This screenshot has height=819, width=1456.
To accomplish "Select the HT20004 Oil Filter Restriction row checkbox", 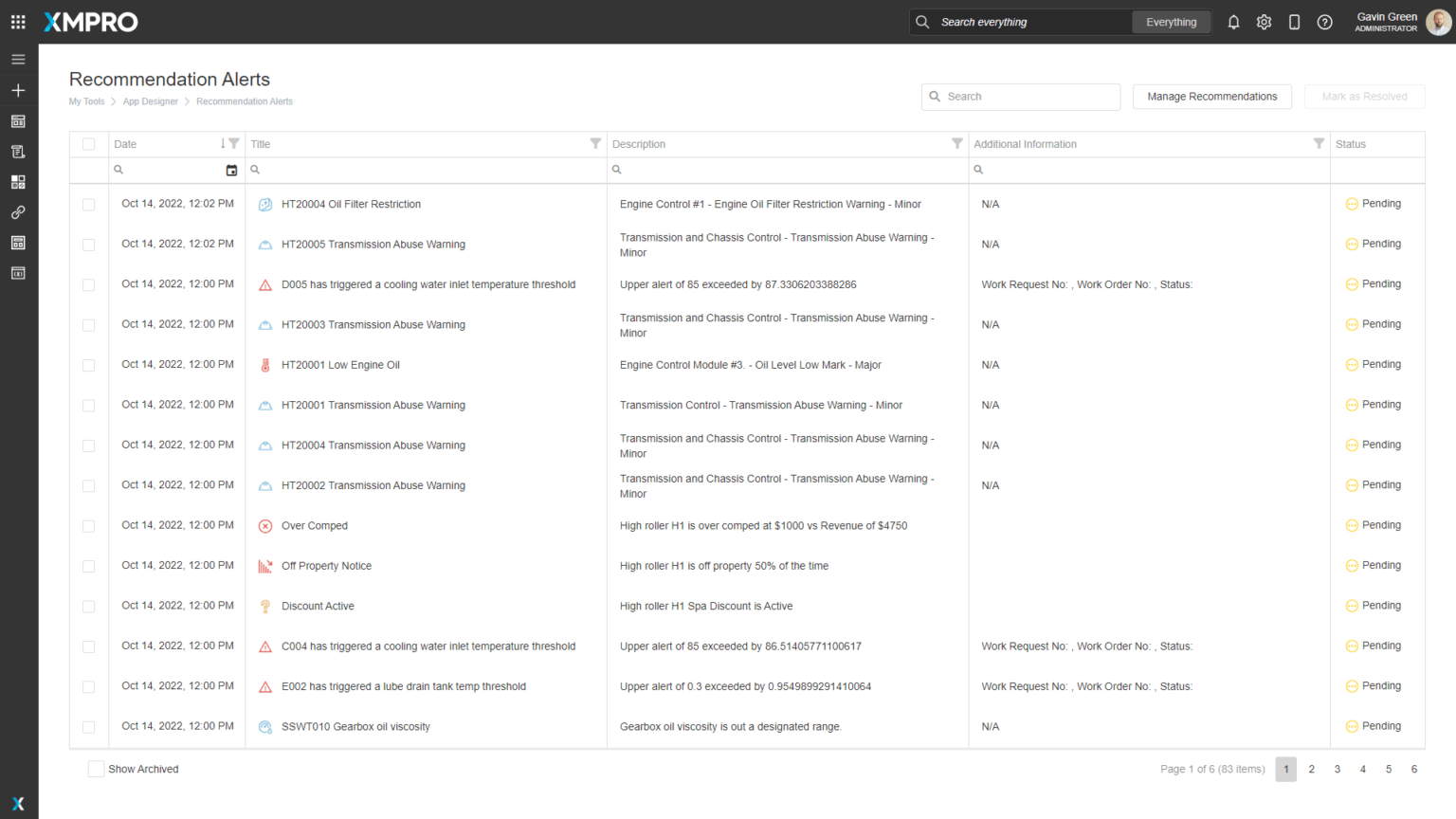I will pyautogui.click(x=88, y=204).
